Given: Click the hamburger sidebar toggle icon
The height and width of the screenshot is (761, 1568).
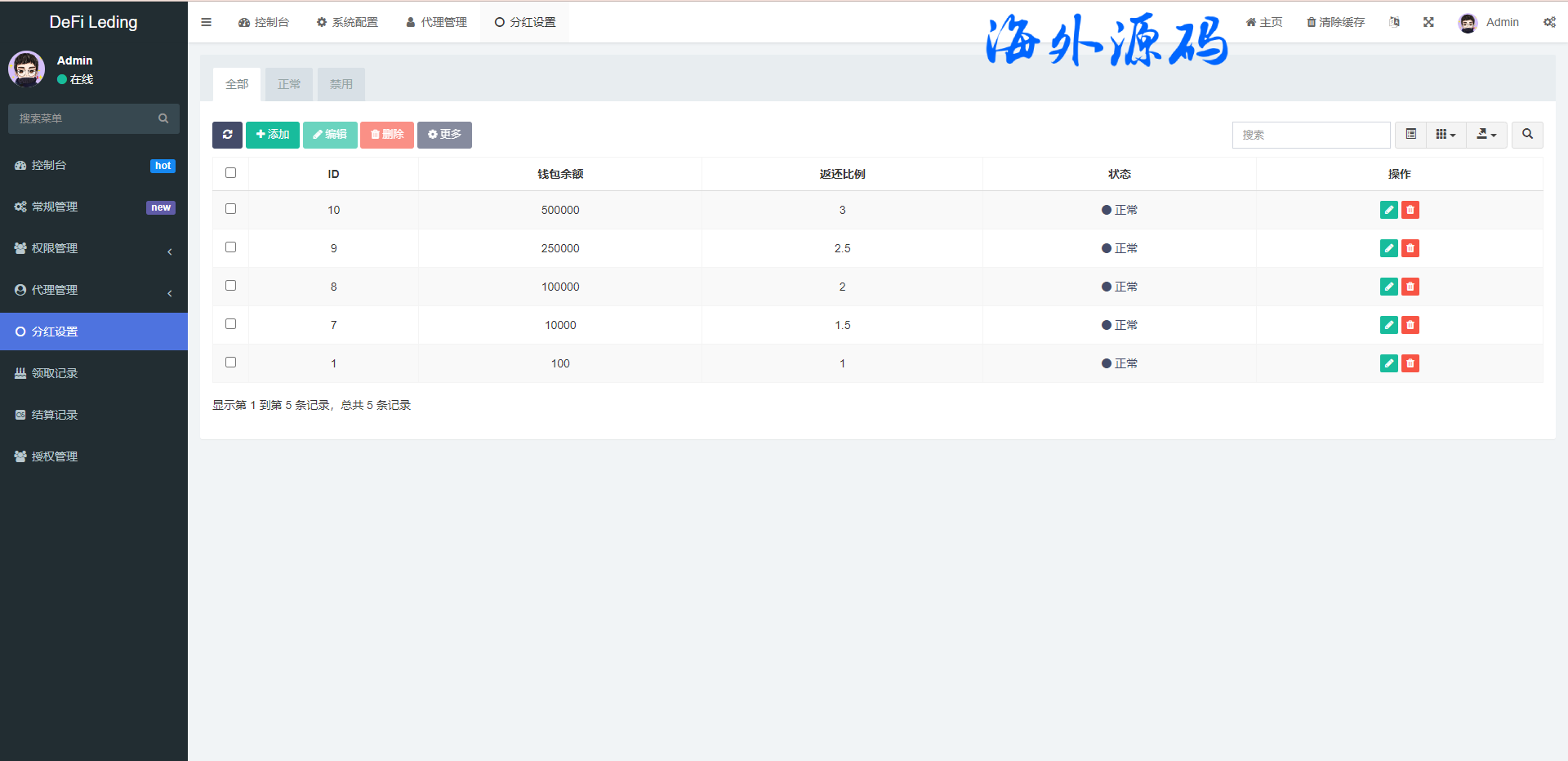Looking at the screenshot, I should coord(207,22).
